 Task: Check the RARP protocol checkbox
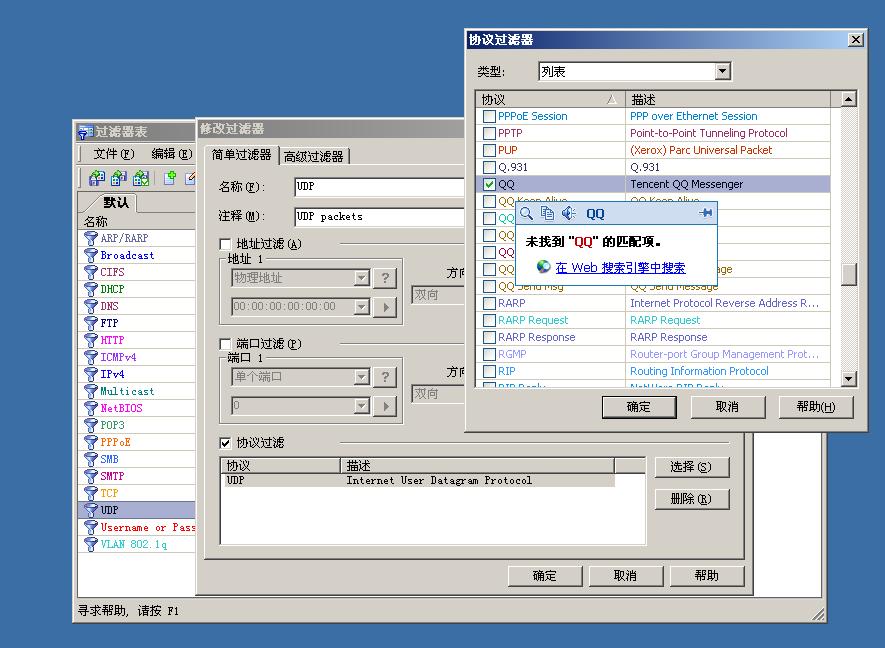coord(489,303)
